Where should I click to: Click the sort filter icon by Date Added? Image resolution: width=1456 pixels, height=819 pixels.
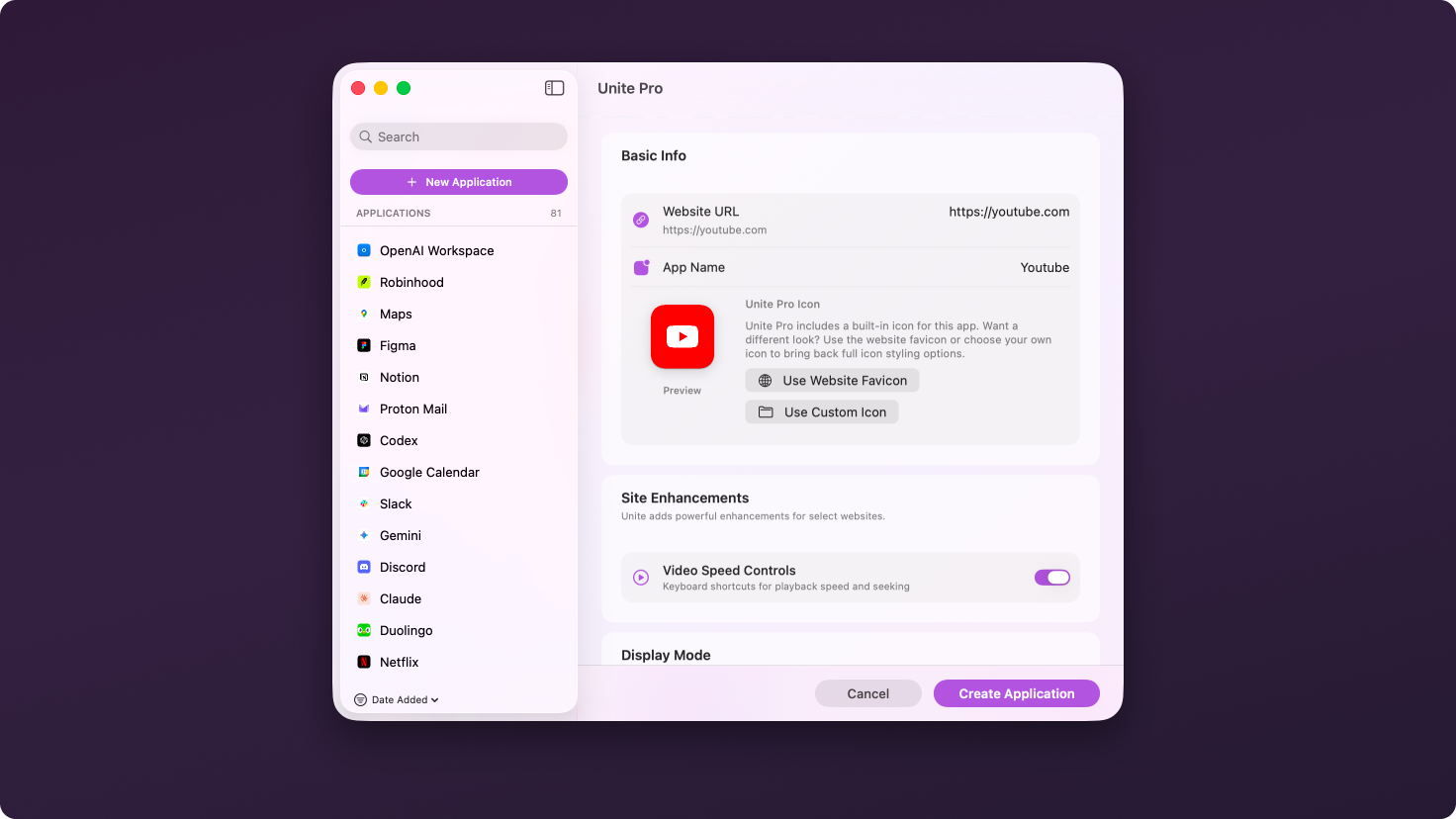(x=361, y=699)
